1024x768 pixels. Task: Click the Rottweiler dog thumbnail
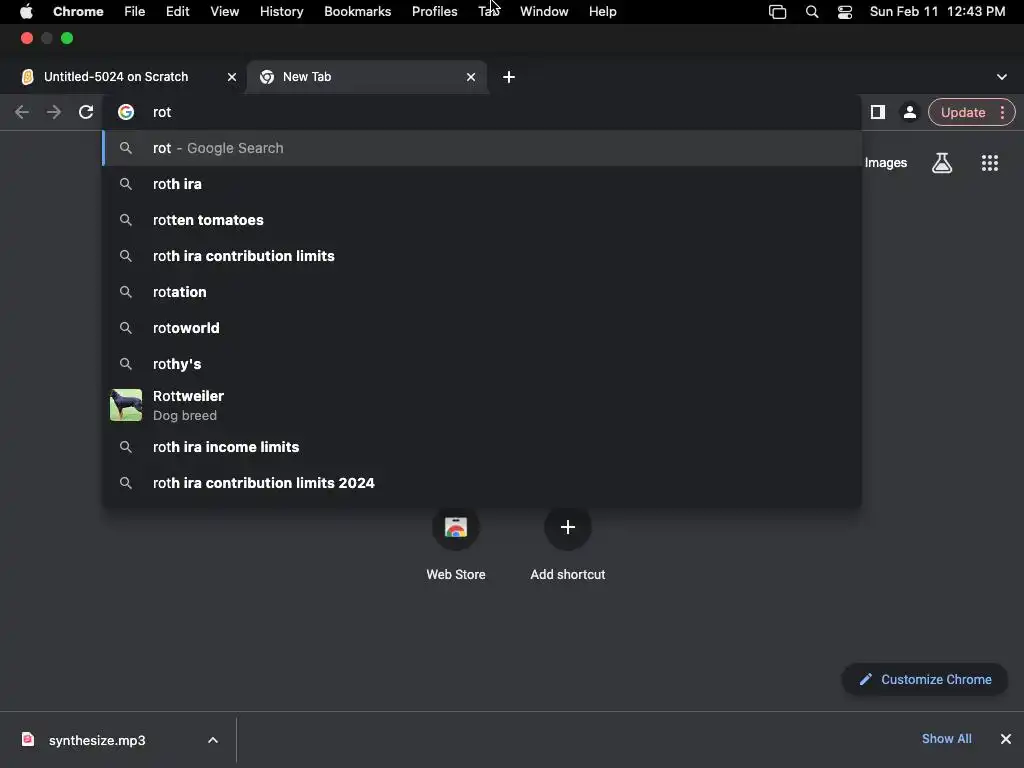(126, 405)
